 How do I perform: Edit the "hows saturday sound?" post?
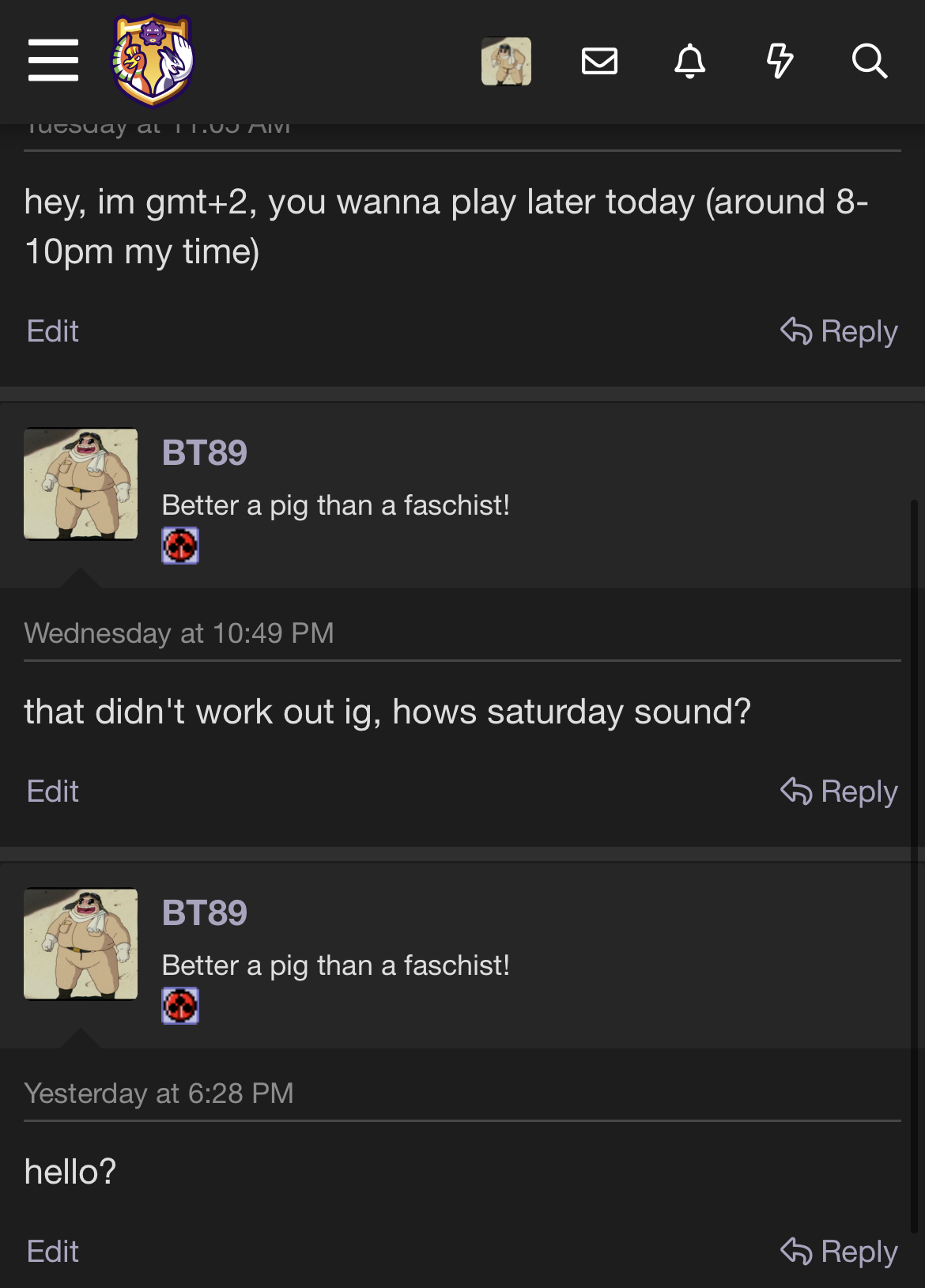coord(53,791)
